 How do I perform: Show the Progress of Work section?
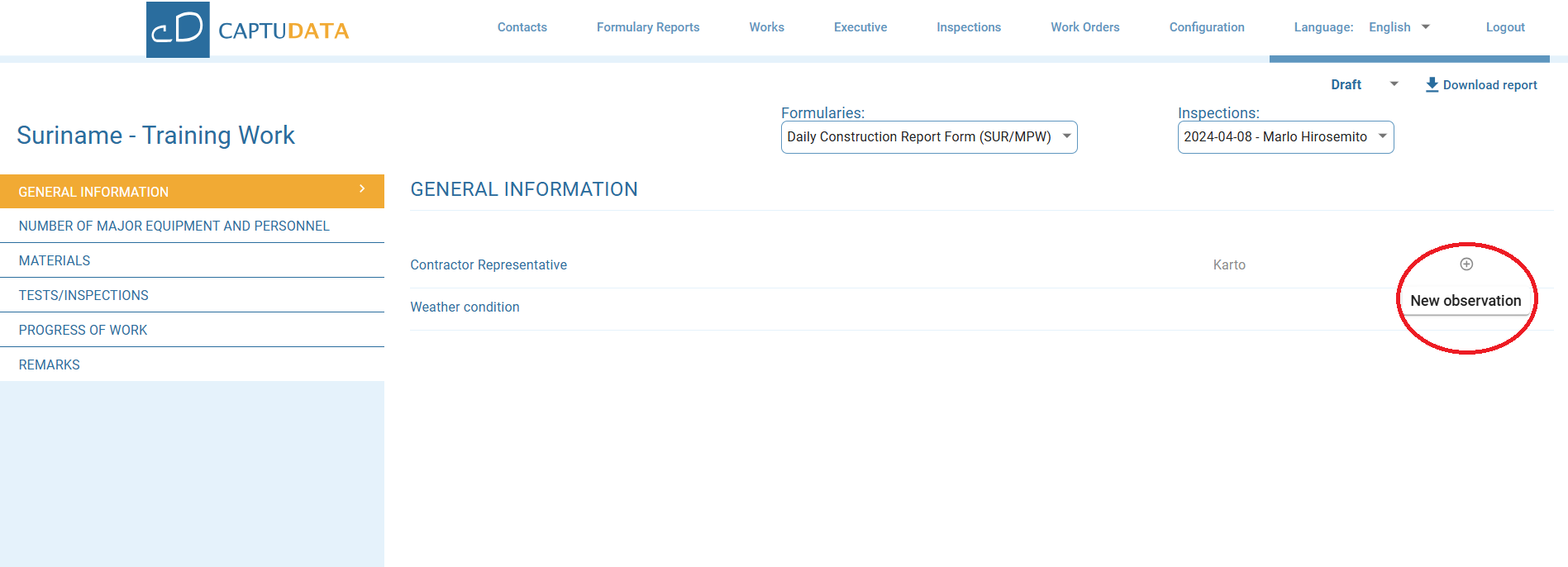83,330
